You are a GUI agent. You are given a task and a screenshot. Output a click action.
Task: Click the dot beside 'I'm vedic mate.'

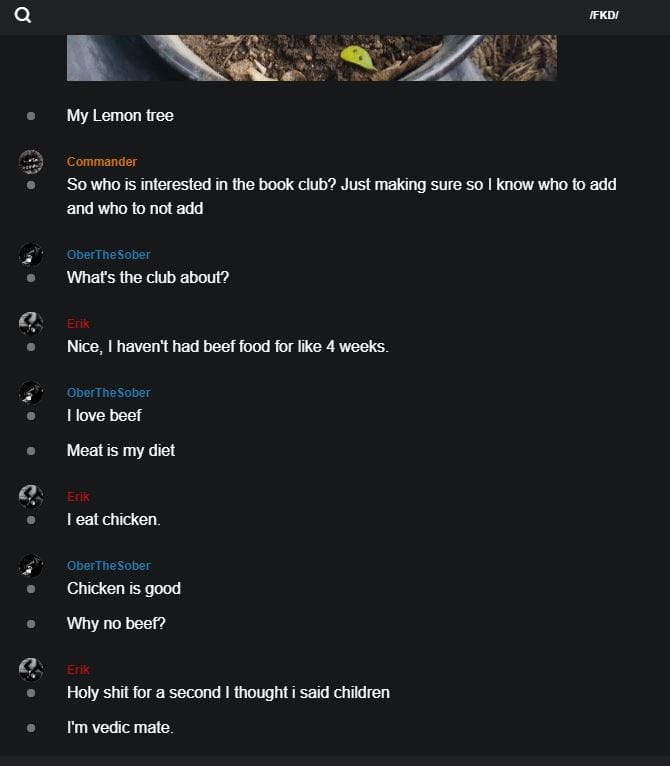[x=31, y=728]
